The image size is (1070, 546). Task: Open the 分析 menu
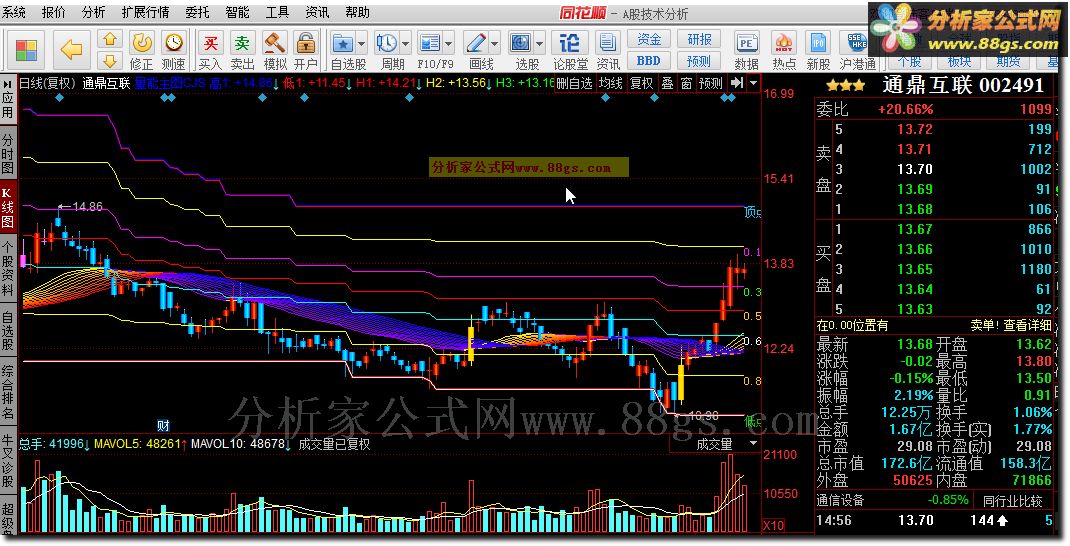pos(93,12)
